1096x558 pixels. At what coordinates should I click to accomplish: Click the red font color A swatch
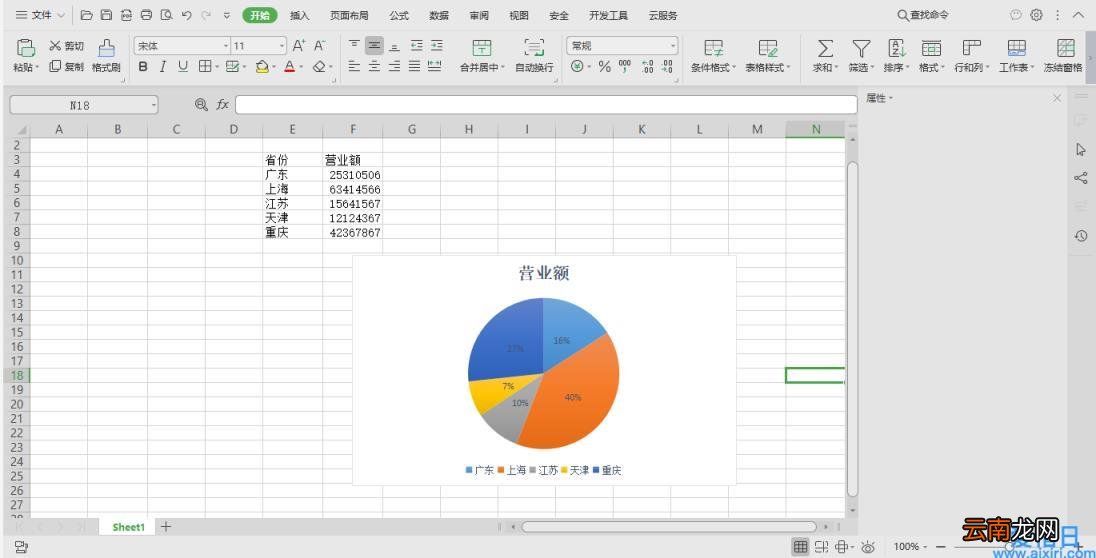(290, 67)
